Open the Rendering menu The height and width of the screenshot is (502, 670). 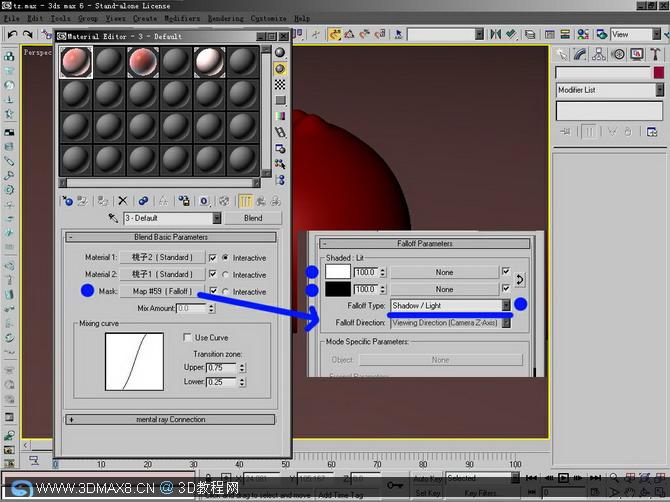226,19
